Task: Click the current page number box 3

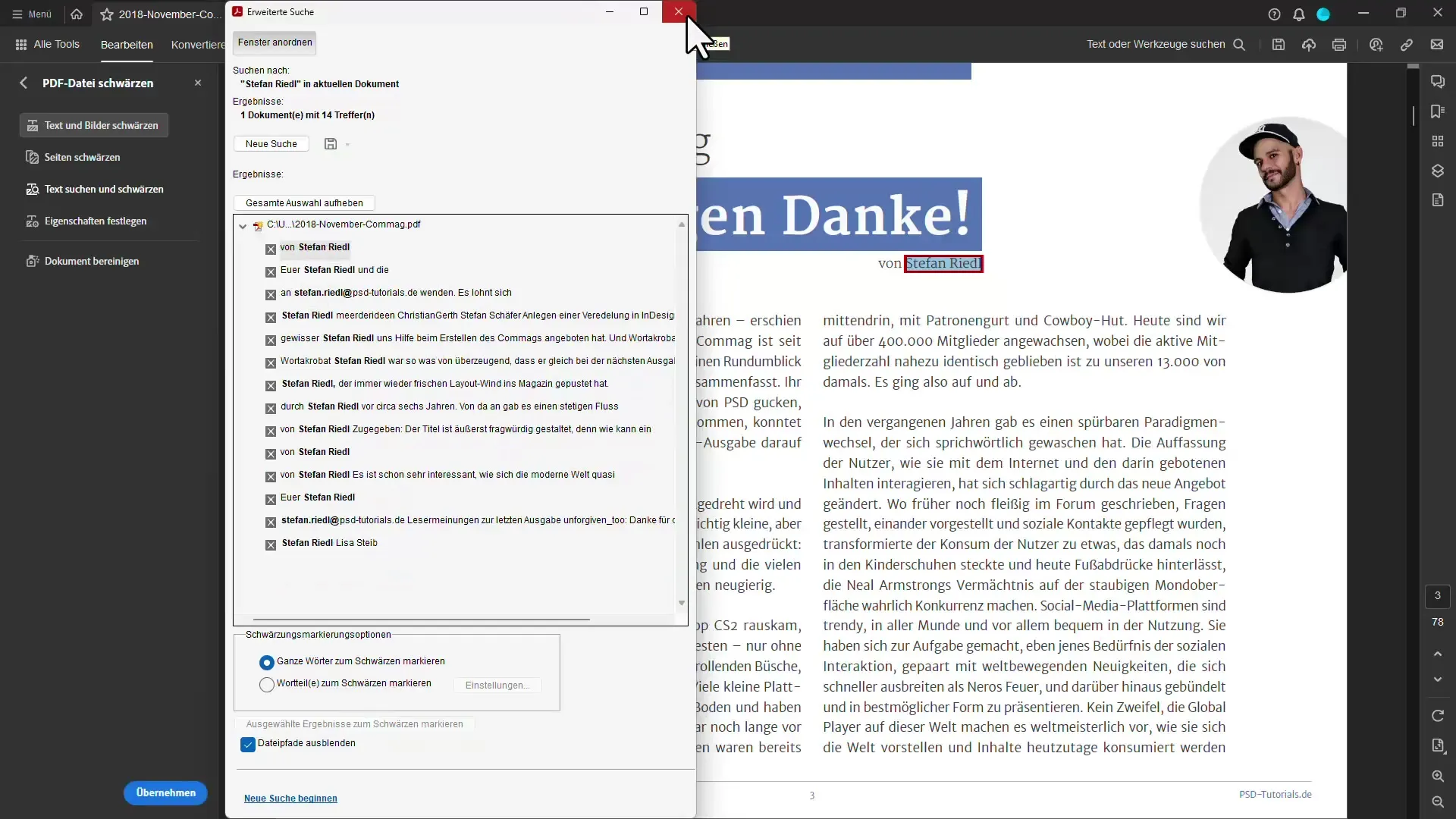Action: [1437, 596]
